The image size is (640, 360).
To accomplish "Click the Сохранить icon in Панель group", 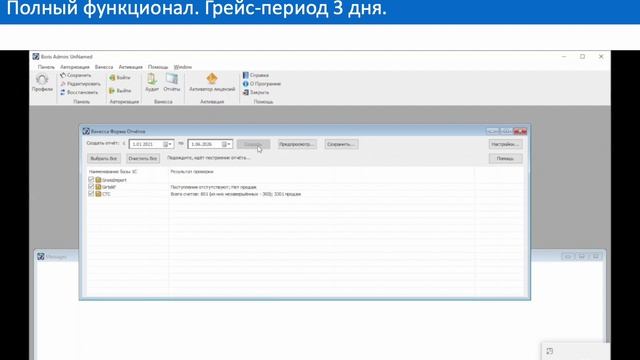I will pos(63,75).
